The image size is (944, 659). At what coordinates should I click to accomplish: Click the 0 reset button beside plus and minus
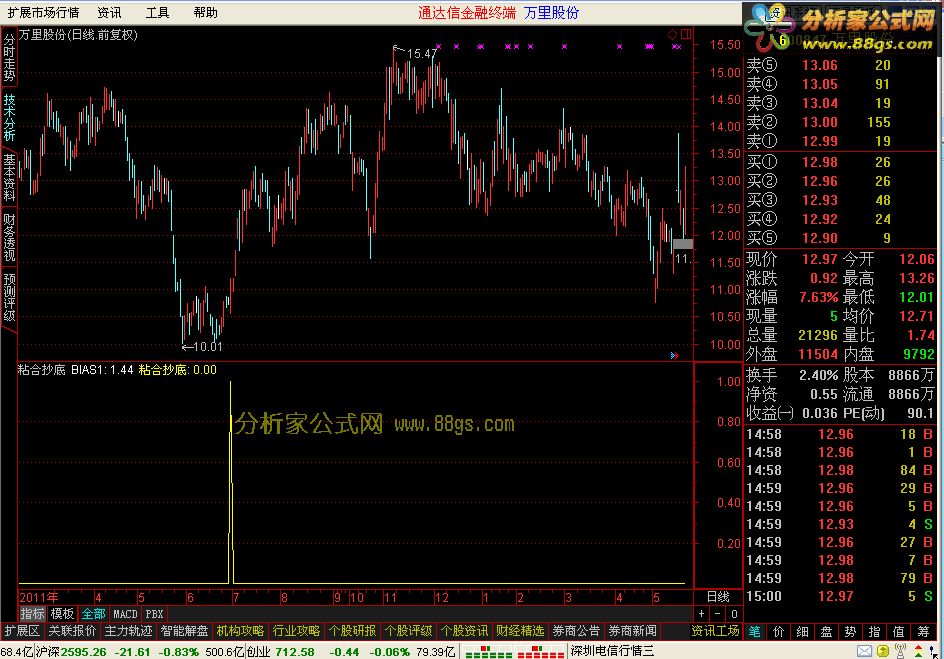(x=734, y=614)
